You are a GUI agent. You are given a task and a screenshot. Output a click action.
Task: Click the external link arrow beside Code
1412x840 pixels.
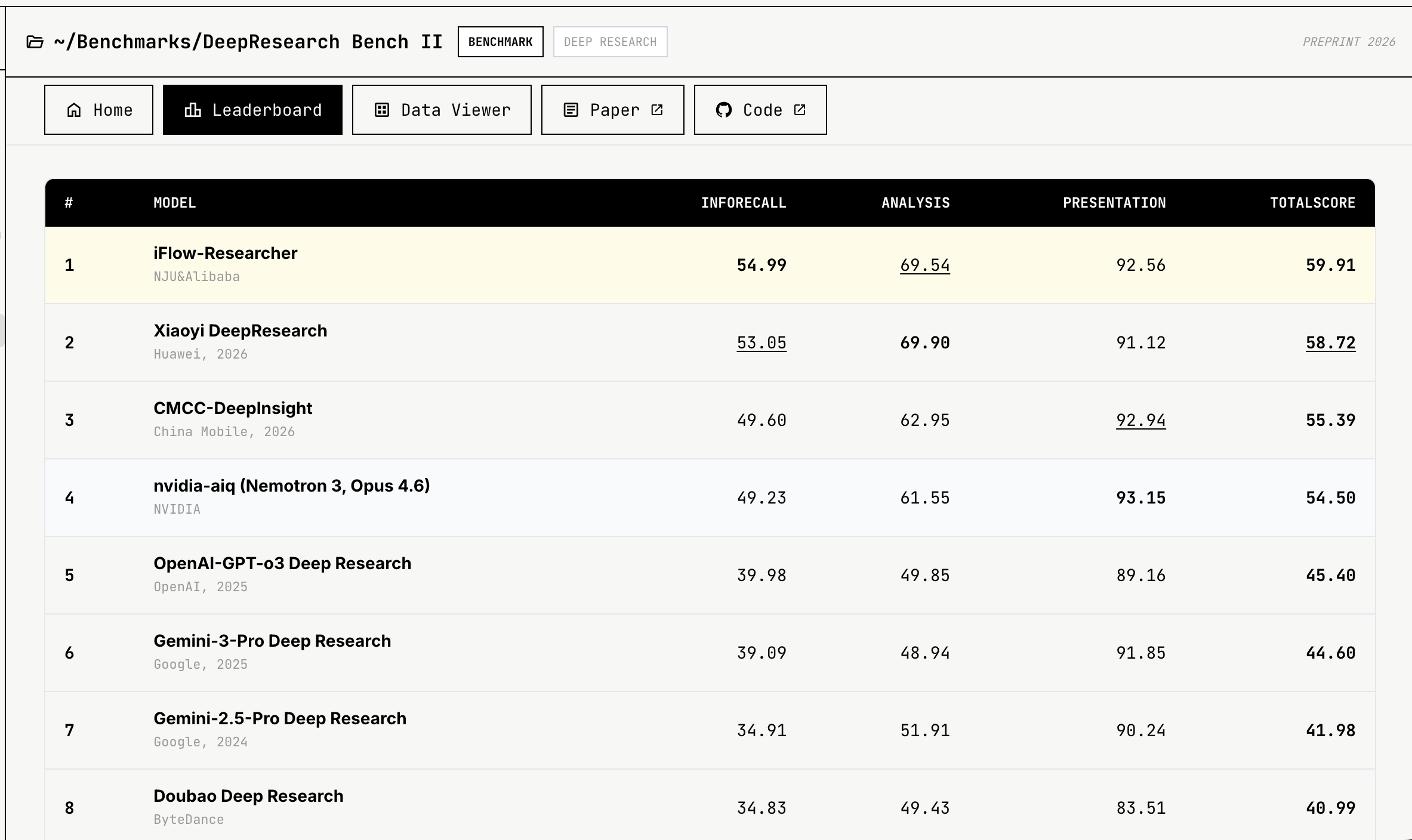point(800,110)
